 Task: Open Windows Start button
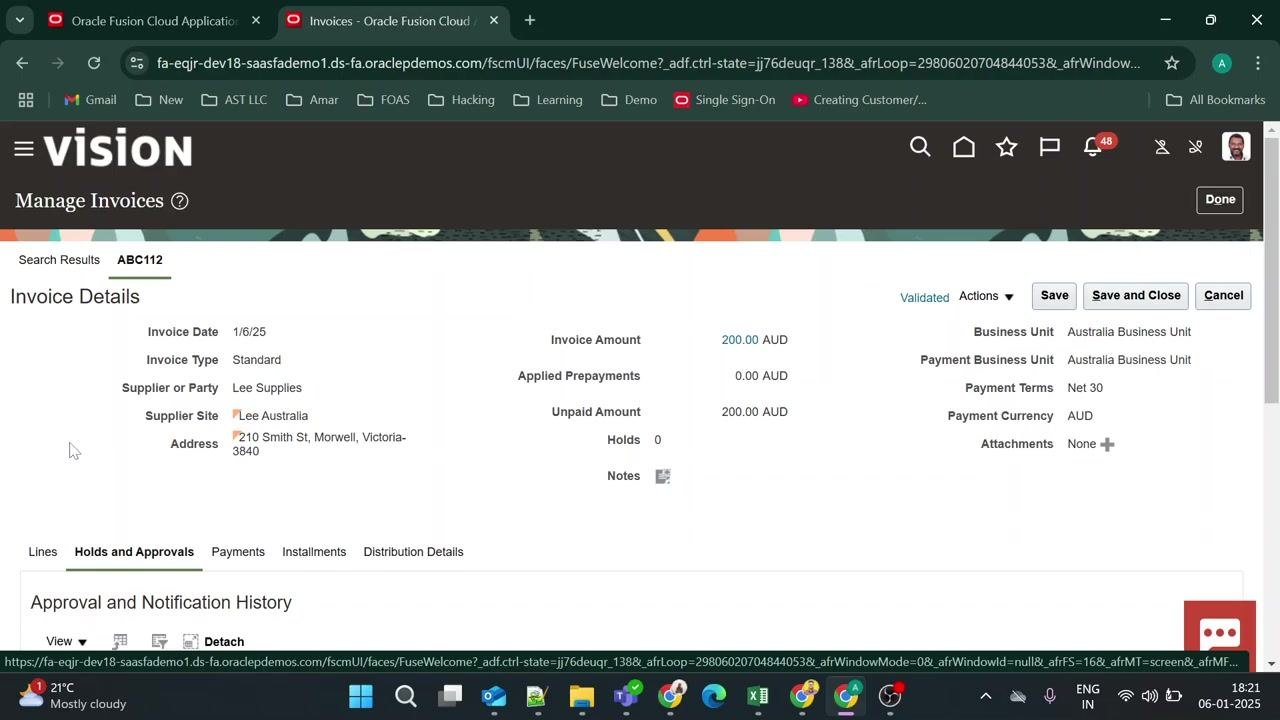[x=361, y=696]
